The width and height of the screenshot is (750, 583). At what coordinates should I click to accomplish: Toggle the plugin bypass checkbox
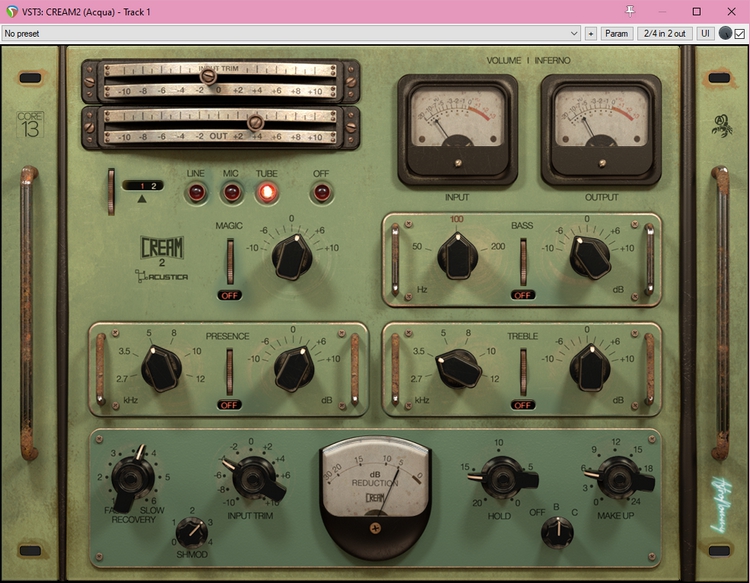[x=740, y=33]
